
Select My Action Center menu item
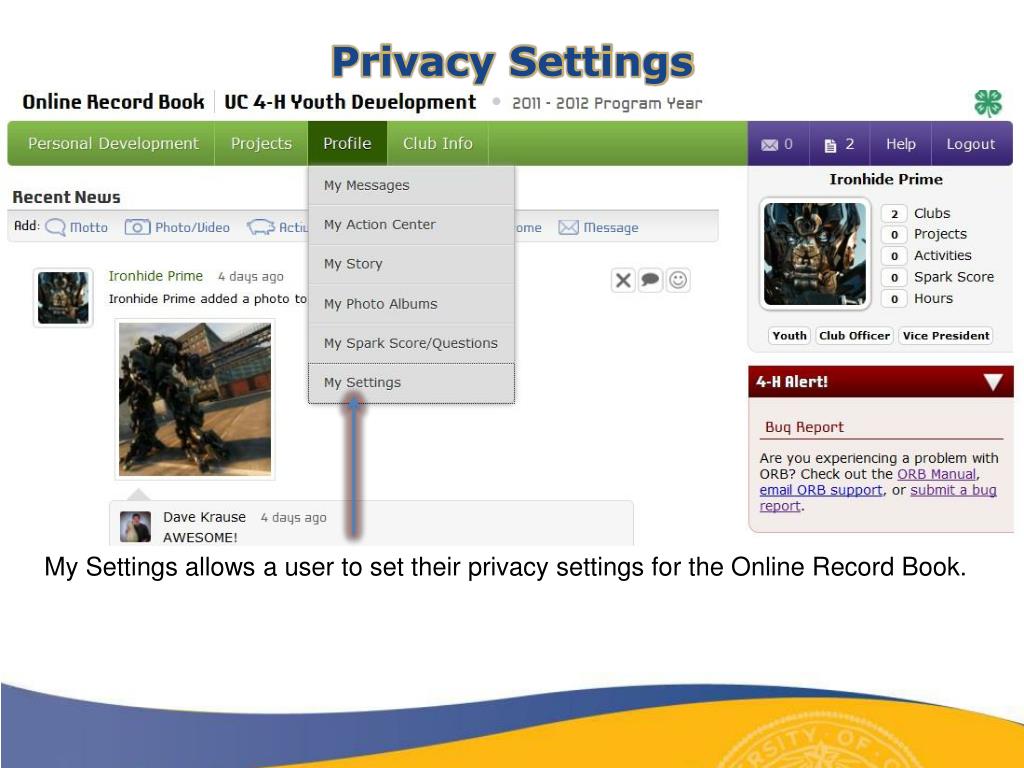[411, 225]
